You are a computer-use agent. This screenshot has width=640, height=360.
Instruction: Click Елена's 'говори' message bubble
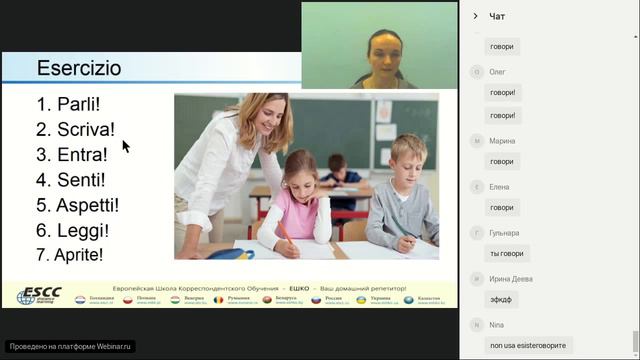(502, 208)
